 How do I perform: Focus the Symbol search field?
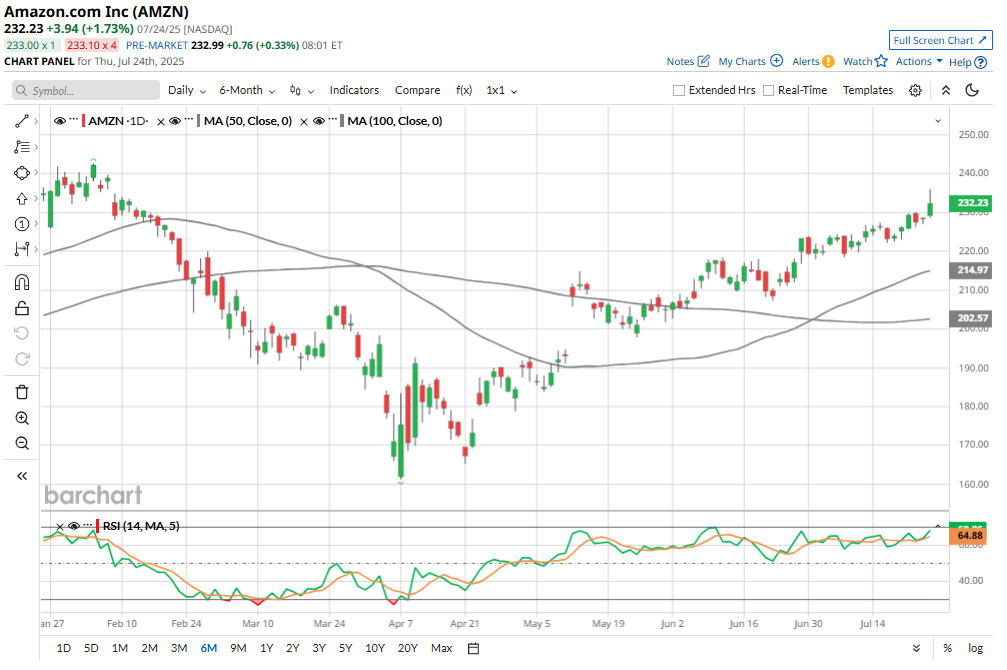[x=86, y=91]
